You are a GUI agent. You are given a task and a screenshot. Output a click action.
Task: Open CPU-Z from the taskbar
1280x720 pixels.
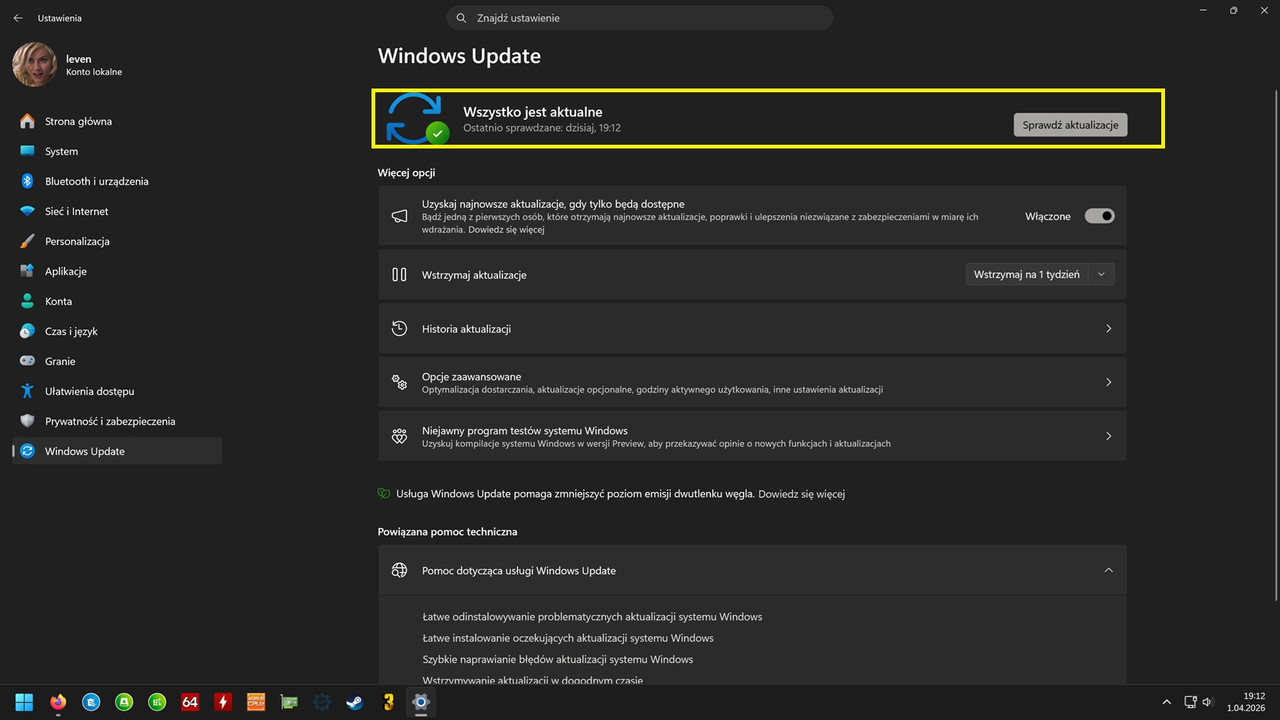point(256,702)
